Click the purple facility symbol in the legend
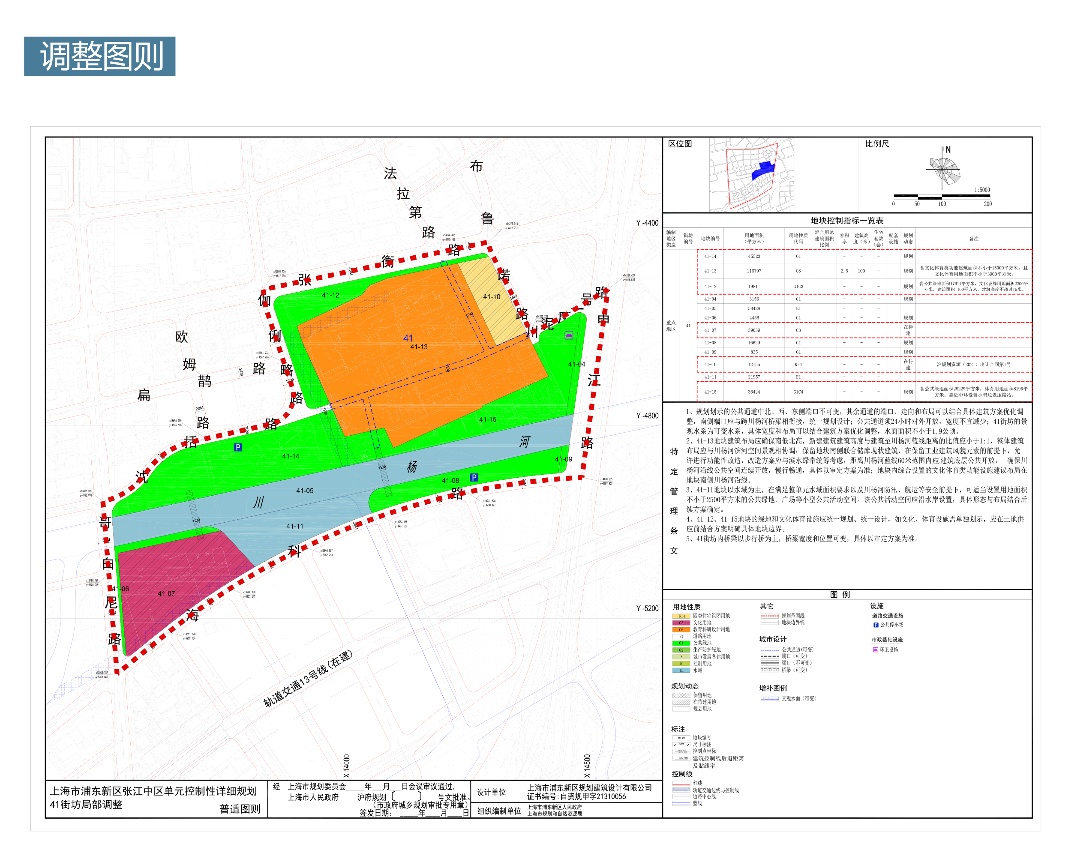Image resolution: width=1070 pixels, height=862 pixels. [x=876, y=650]
